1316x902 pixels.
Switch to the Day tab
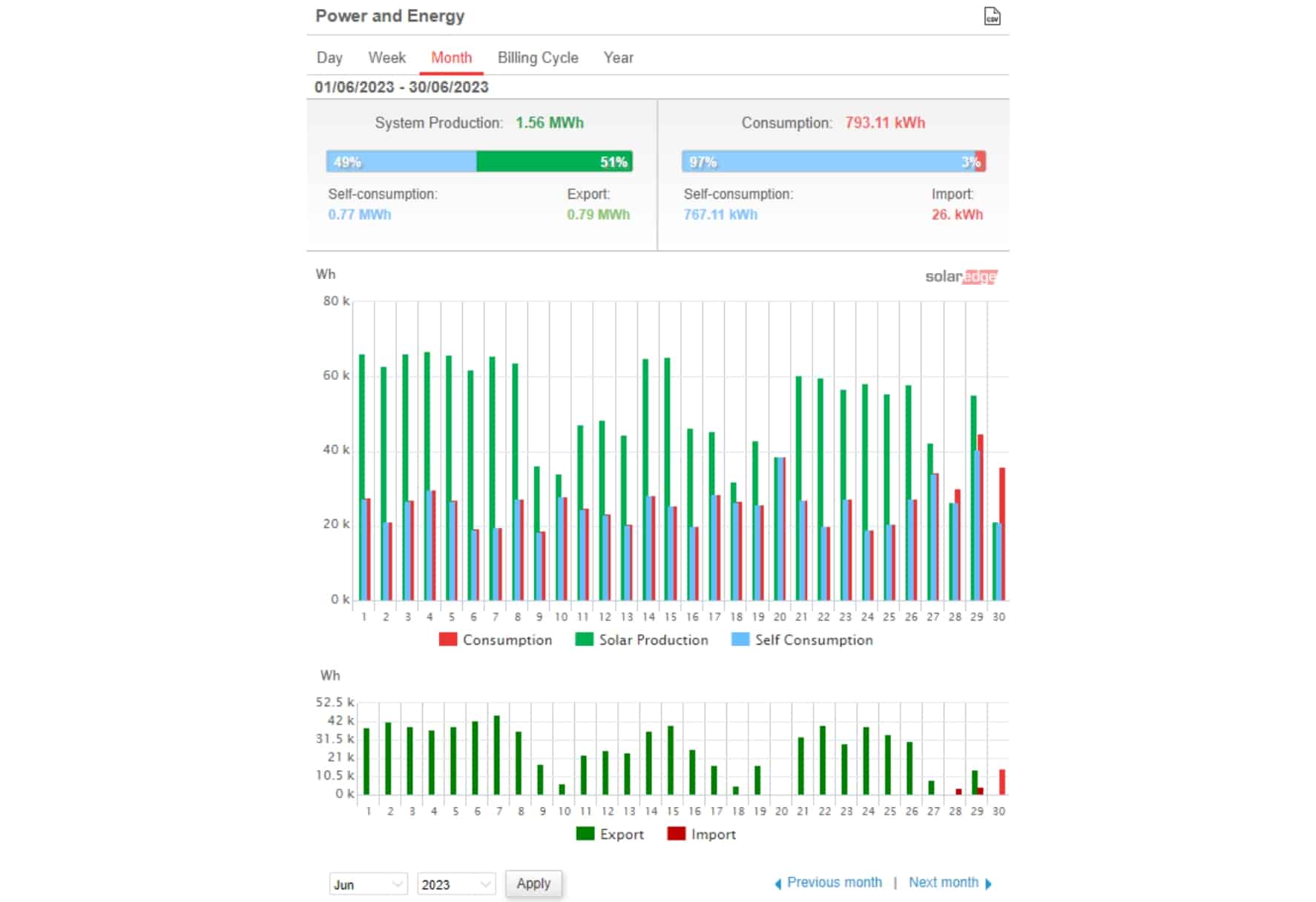329,58
